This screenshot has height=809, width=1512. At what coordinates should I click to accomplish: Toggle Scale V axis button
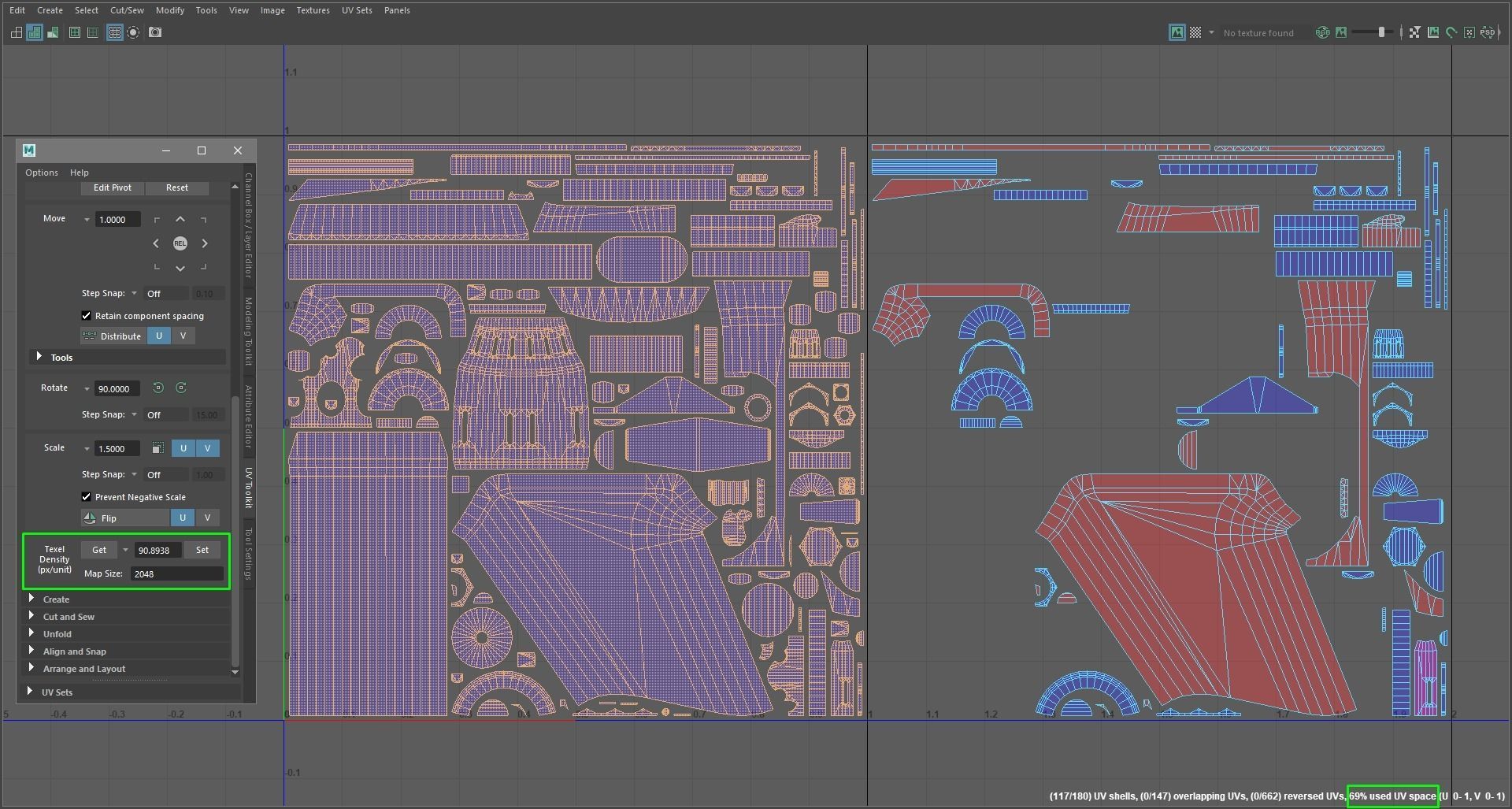pos(208,448)
